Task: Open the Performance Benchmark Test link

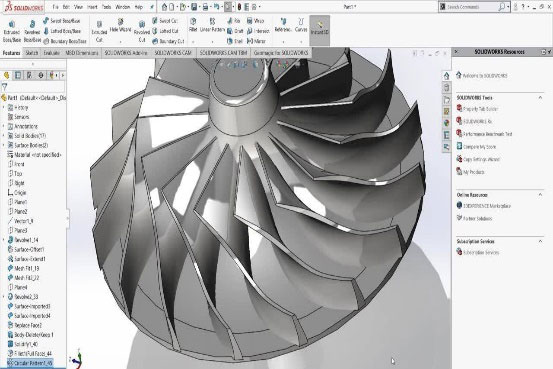Action: [x=487, y=134]
